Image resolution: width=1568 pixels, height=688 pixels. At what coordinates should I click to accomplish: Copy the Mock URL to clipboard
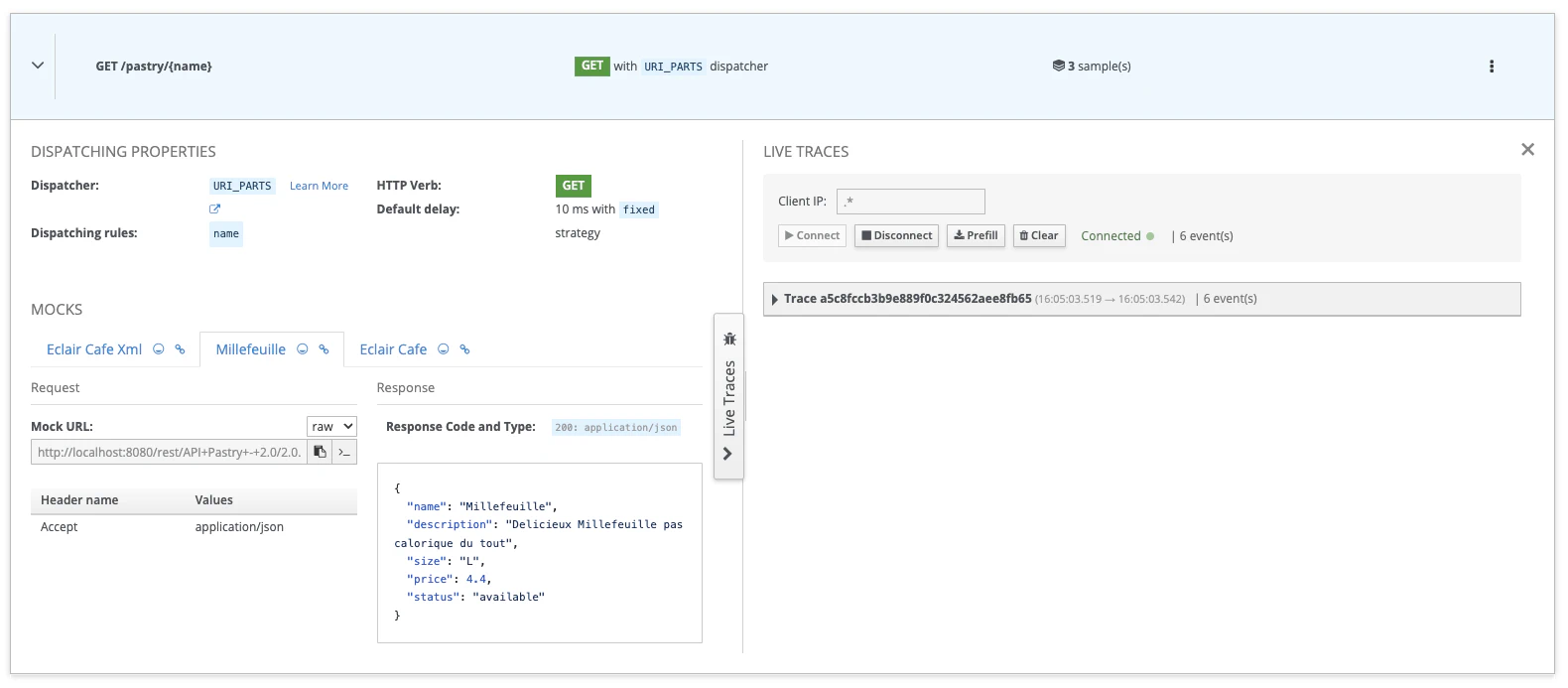pos(320,452)
